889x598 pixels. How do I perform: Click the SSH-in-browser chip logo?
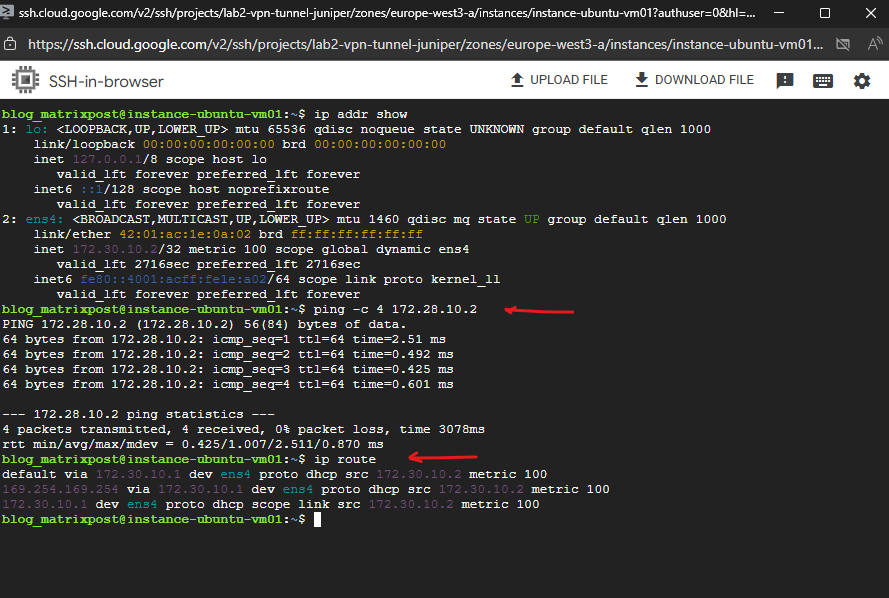(24, 81)
